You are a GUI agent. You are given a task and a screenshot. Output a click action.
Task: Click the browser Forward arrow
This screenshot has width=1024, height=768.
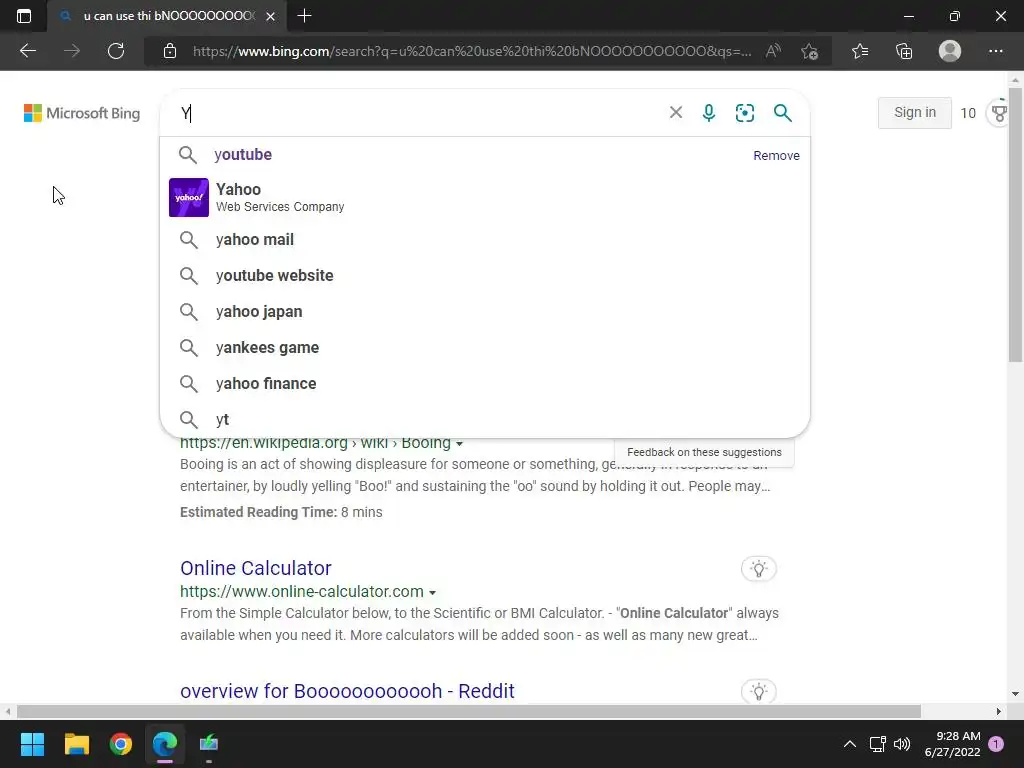click(x=72, y=51)
